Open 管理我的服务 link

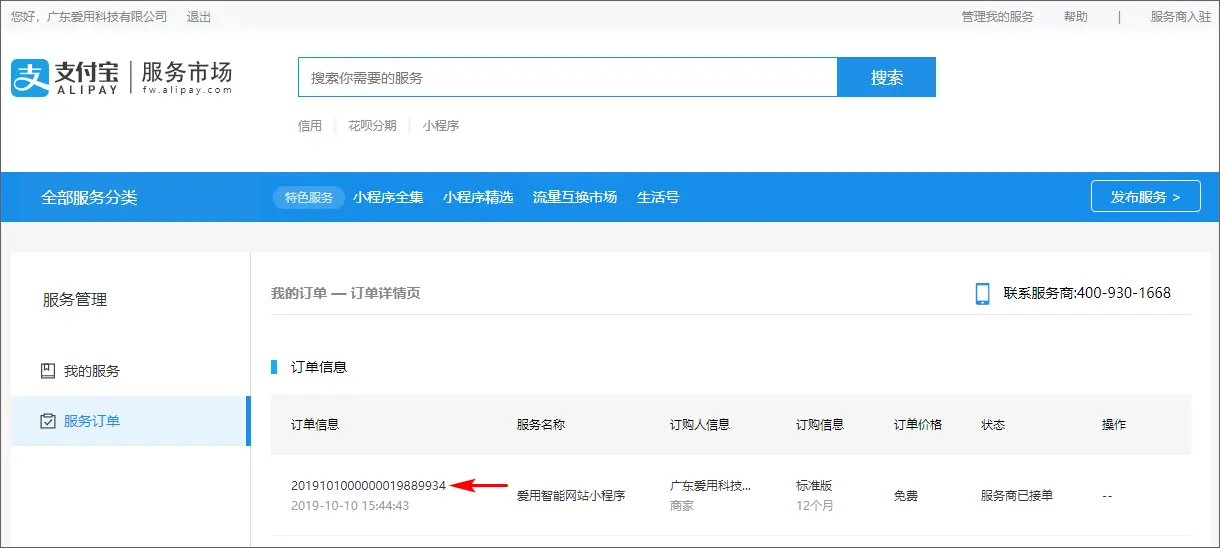(997, 17)
